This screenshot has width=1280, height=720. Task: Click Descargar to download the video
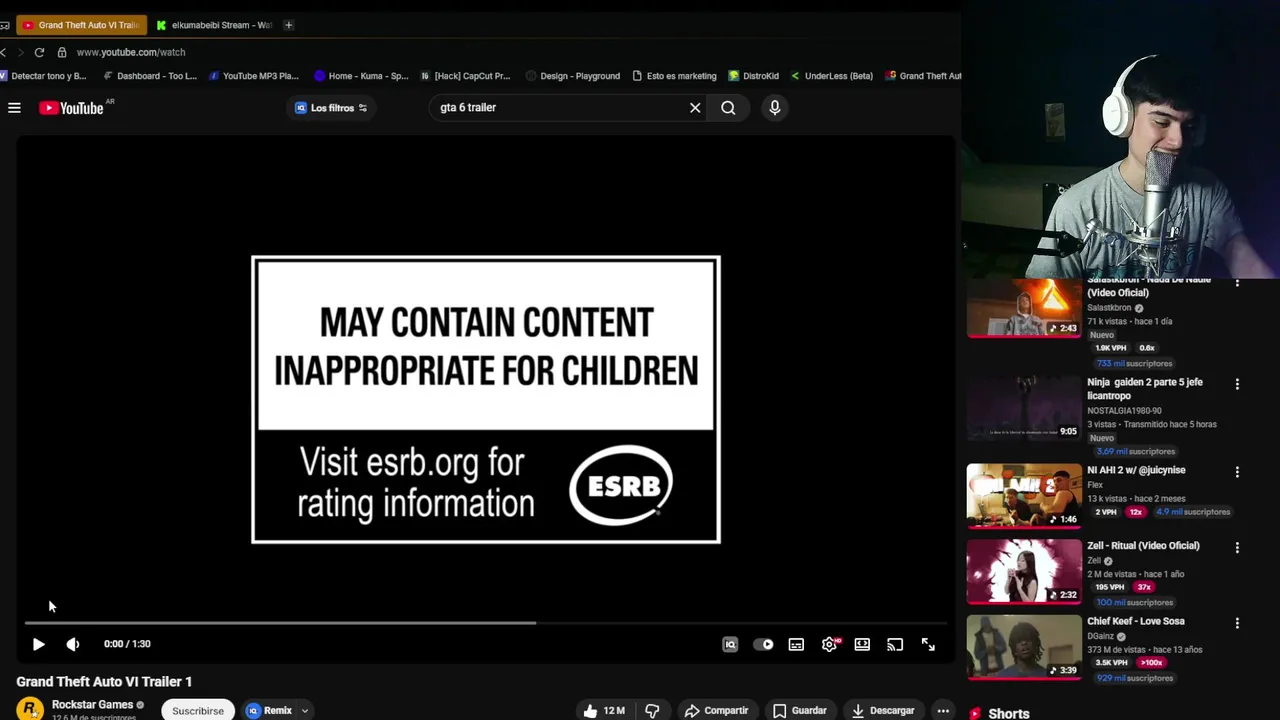[883, 711]
